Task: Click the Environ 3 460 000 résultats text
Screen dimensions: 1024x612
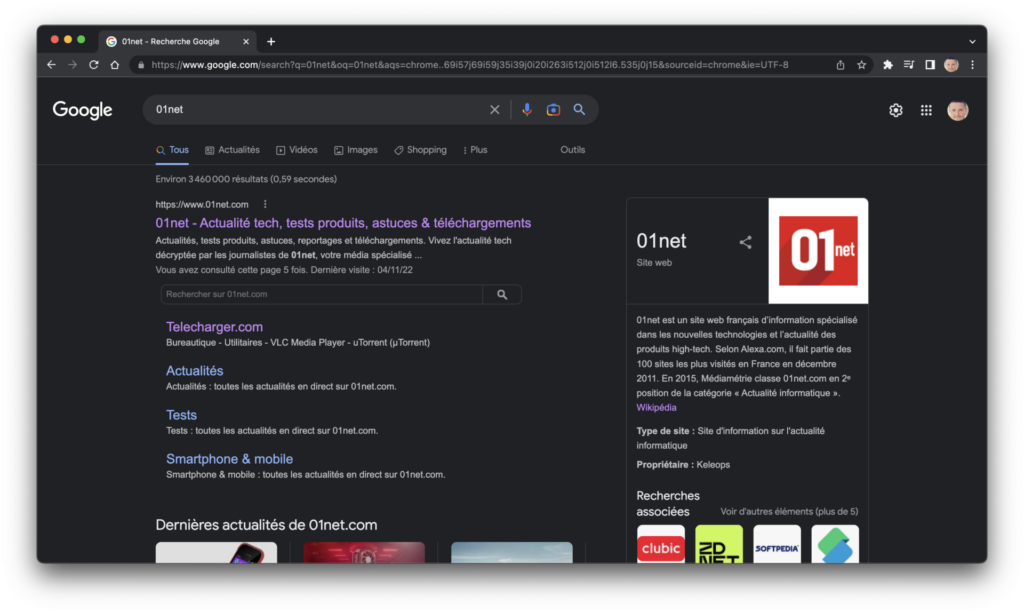Action: pyautogui.click(x=246, y=179)
